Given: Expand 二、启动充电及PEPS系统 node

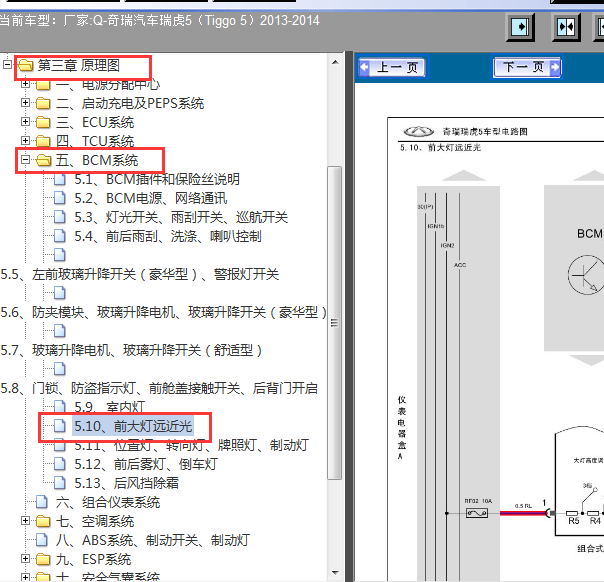Looking at the screenshot, I should (25, 102).
